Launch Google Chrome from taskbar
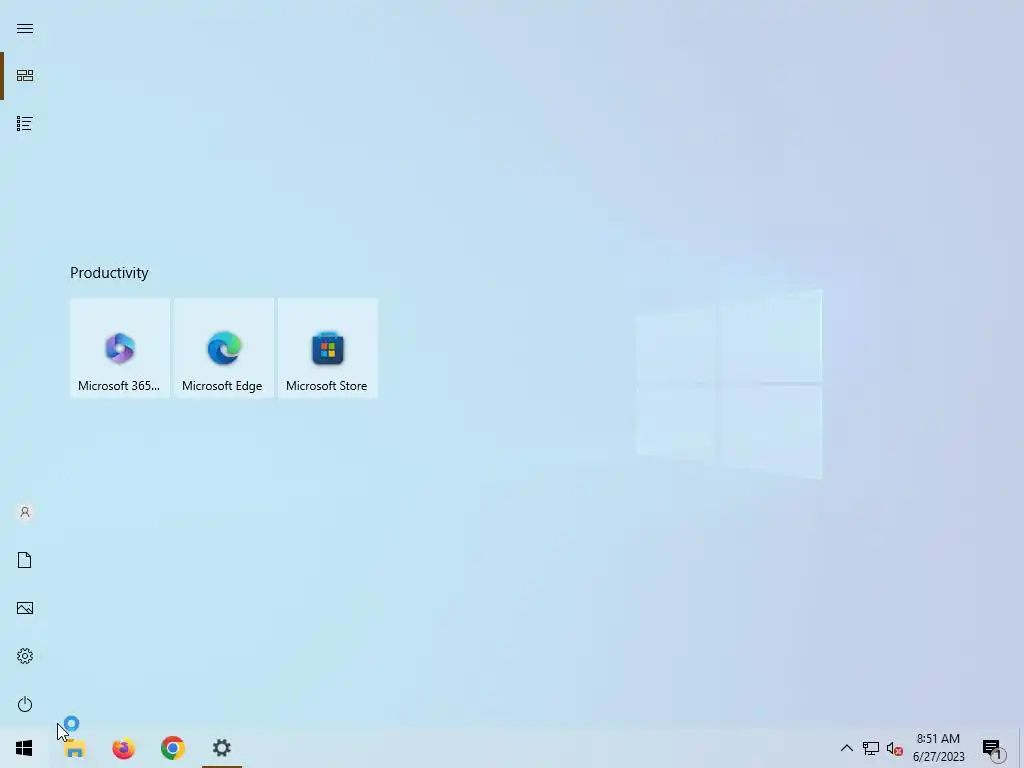Screen dimensions: 1024x768 click(x=173, y=748)
